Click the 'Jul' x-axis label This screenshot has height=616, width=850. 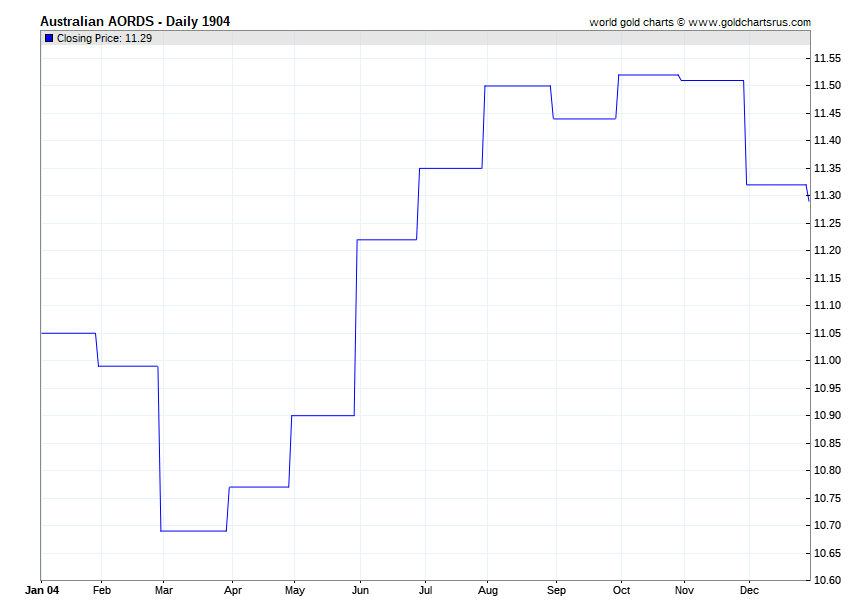[425, 590]
